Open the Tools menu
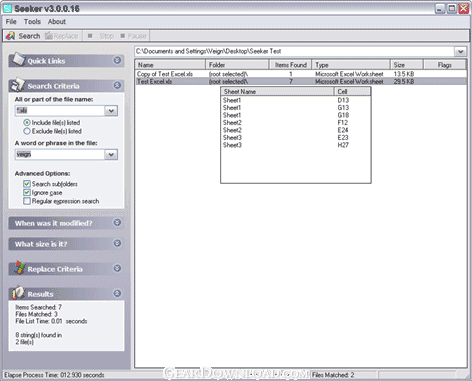Image resolution: width=472 pixels, height=381 pixels. (x=32, y=22)
